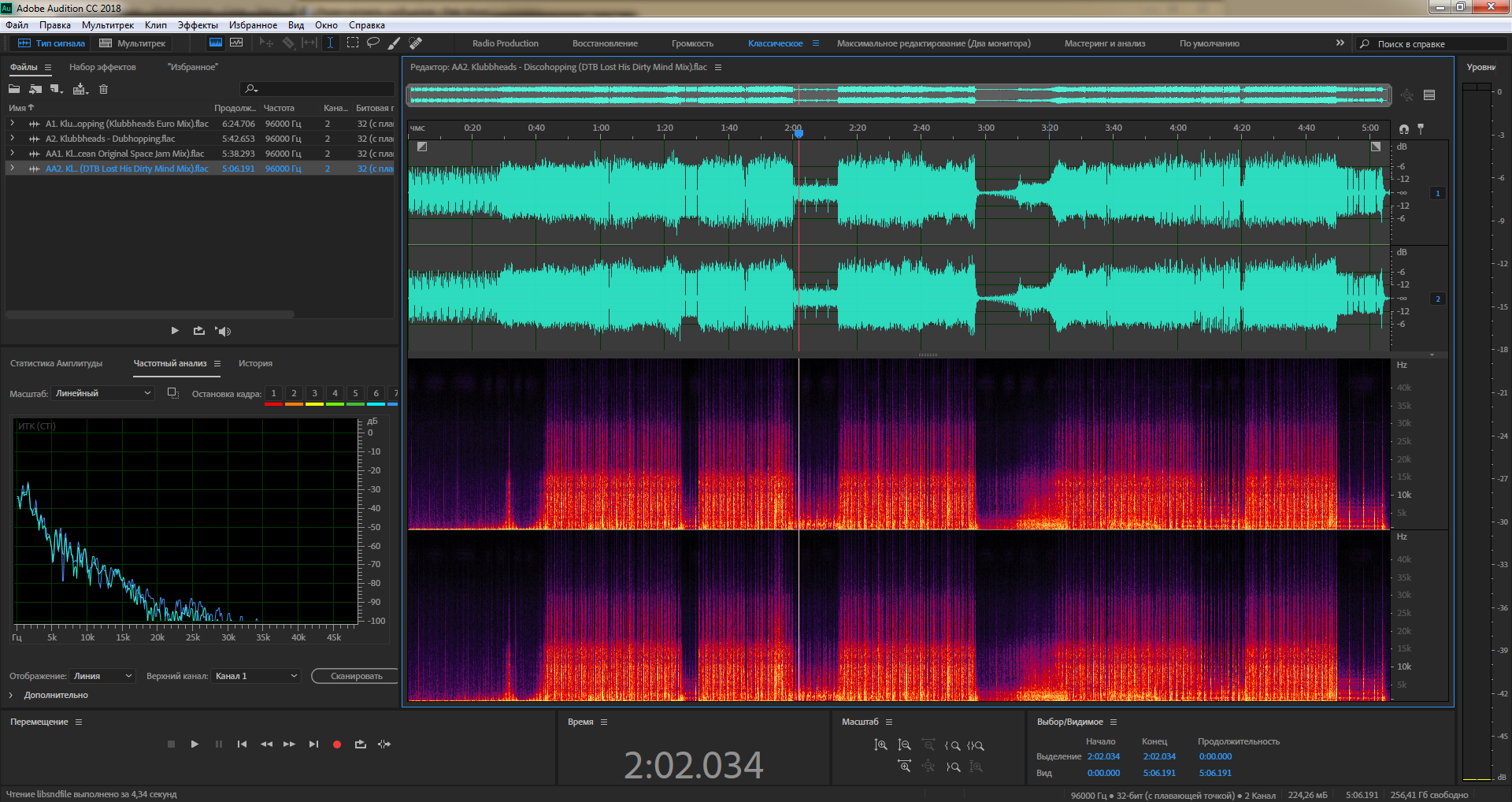Image resolution: width=1512 pixels, height=802 pixels.
Task: Toggle Loop Playback in the transport controls
Action: tap(361, 744)
